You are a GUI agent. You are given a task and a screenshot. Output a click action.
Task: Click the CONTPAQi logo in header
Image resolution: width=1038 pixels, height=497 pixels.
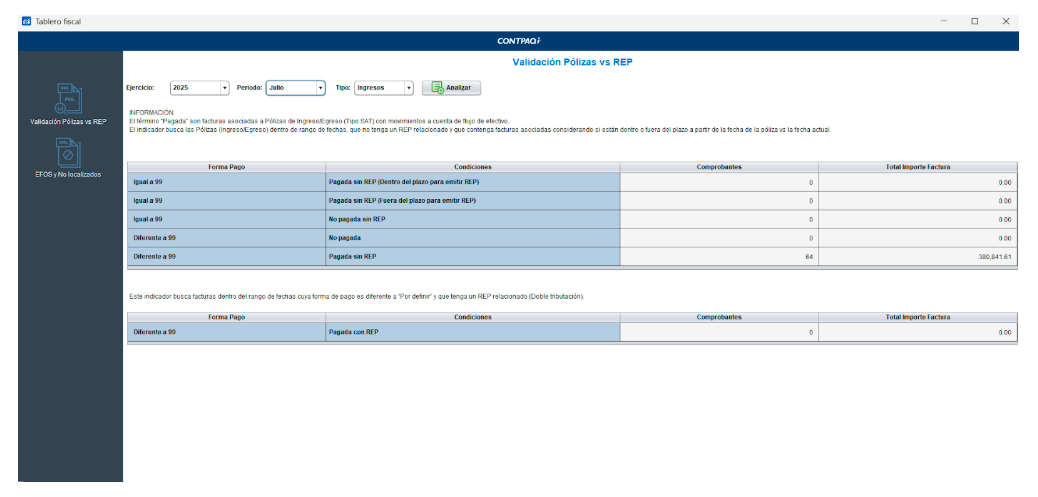(520, 41)
